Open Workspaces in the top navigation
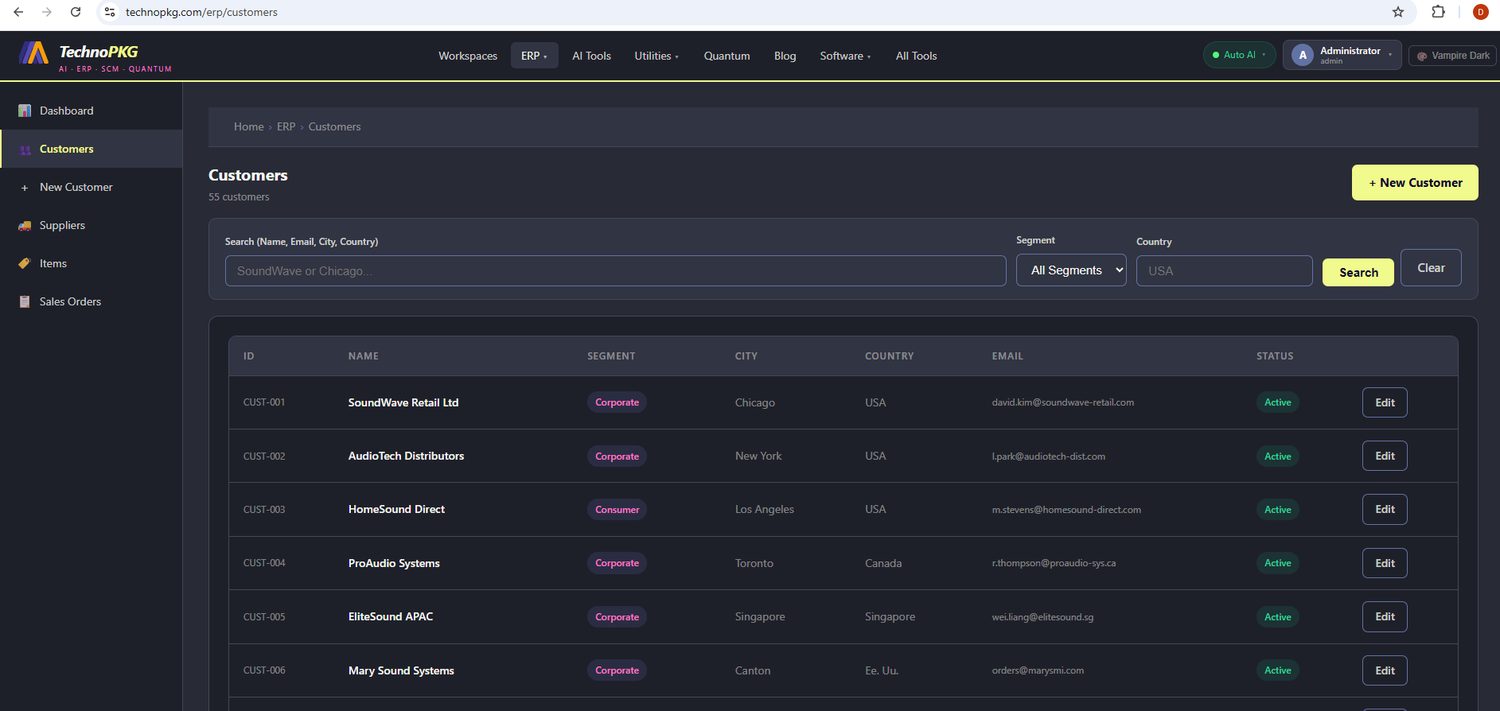Viewport: 1500px width, 711px height. 468,56
